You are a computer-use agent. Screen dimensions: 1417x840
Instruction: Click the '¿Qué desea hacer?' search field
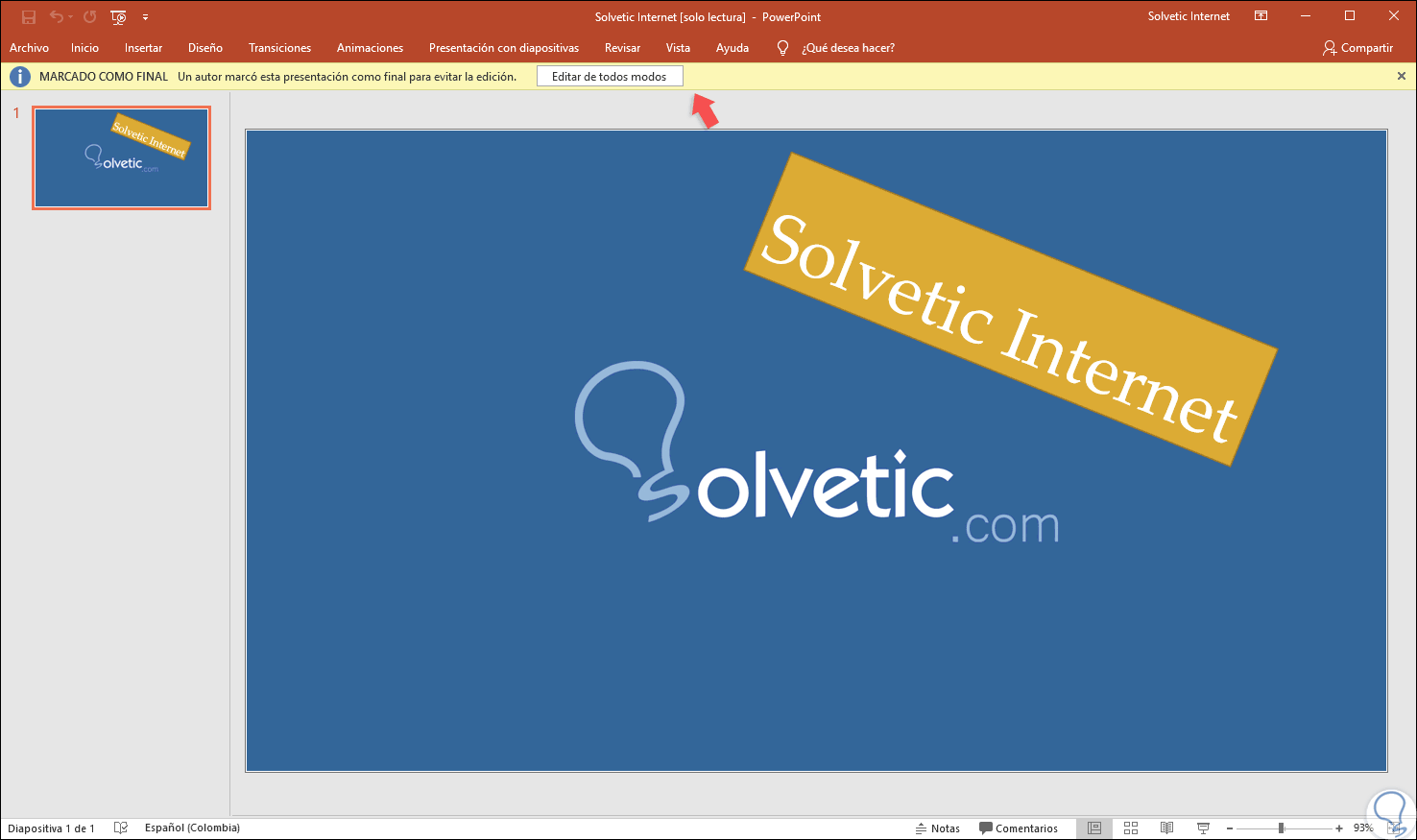(848, 48)
